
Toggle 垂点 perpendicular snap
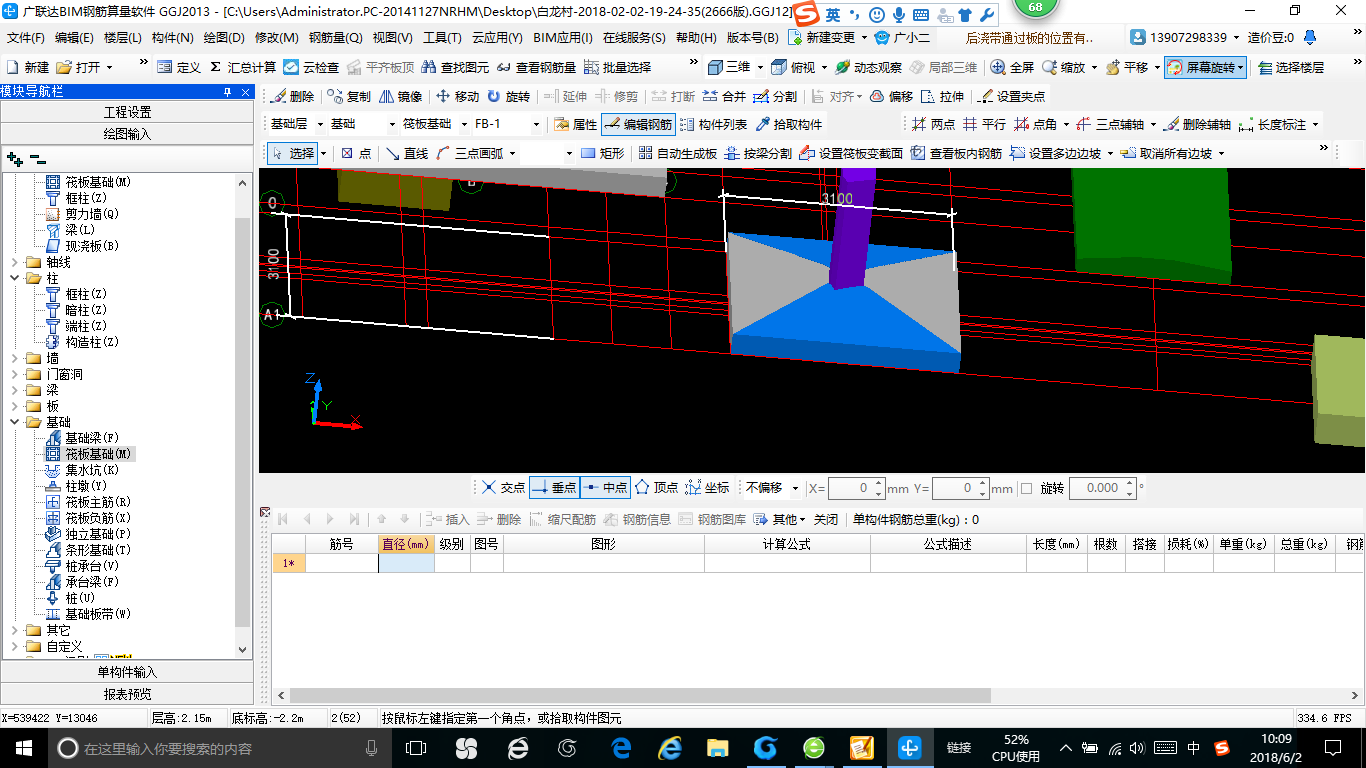pos(555,487)
